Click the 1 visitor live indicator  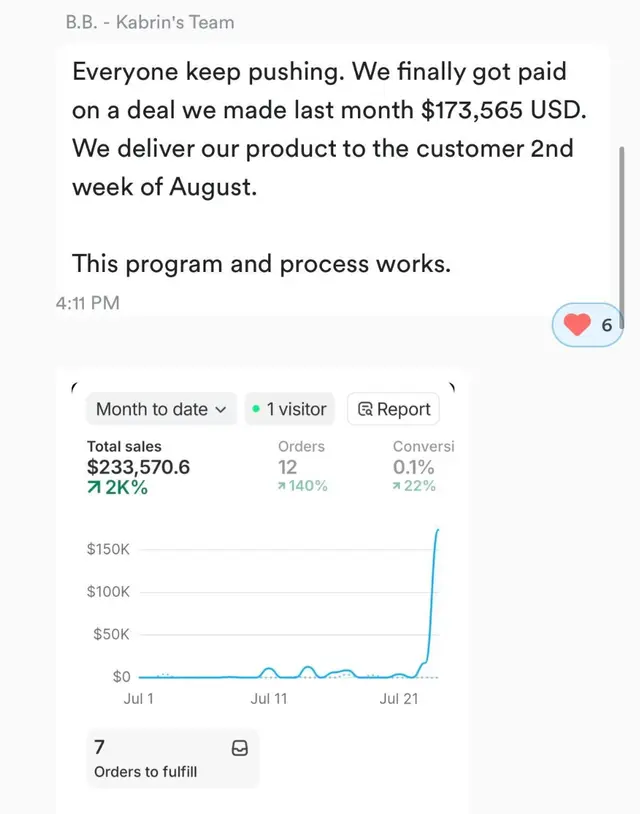[x=289, y=409]
